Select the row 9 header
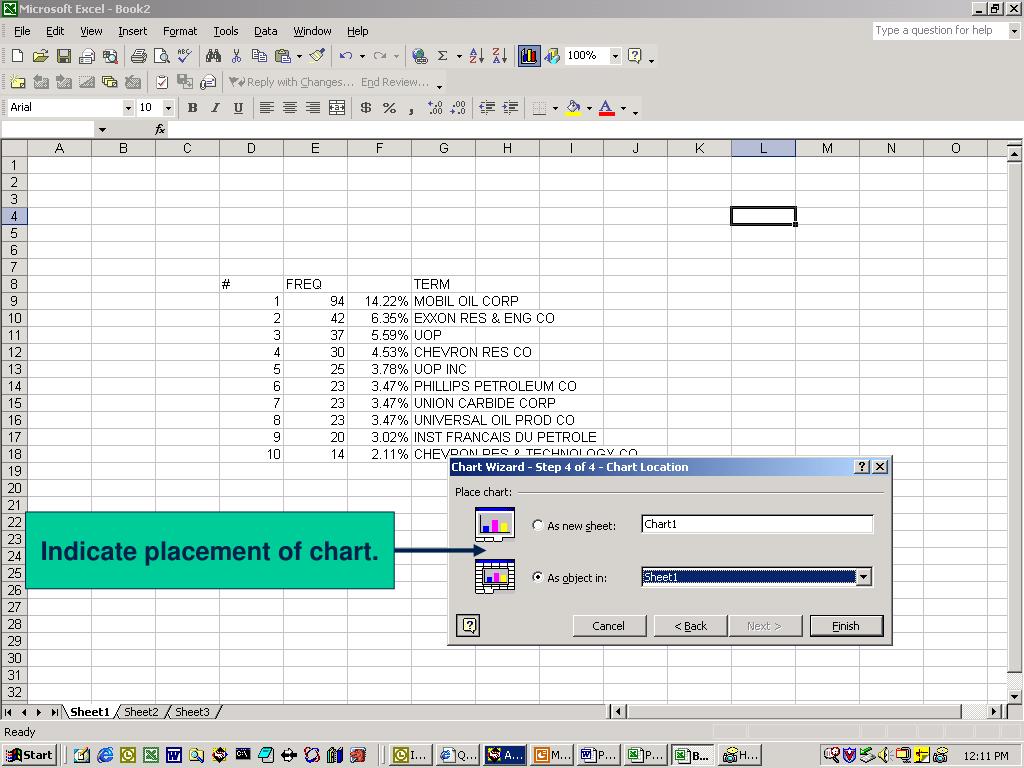The image size is (1024, 768). click(14, 301)
